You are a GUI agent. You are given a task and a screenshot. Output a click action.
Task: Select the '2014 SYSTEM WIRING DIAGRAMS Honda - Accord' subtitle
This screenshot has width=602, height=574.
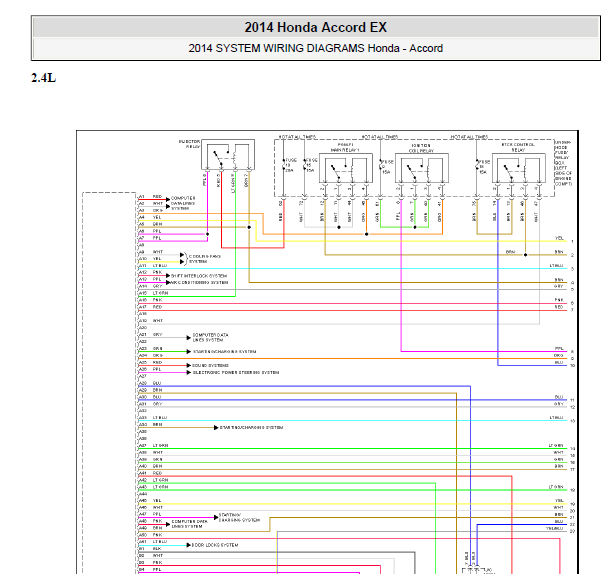(x=316, y=48)
